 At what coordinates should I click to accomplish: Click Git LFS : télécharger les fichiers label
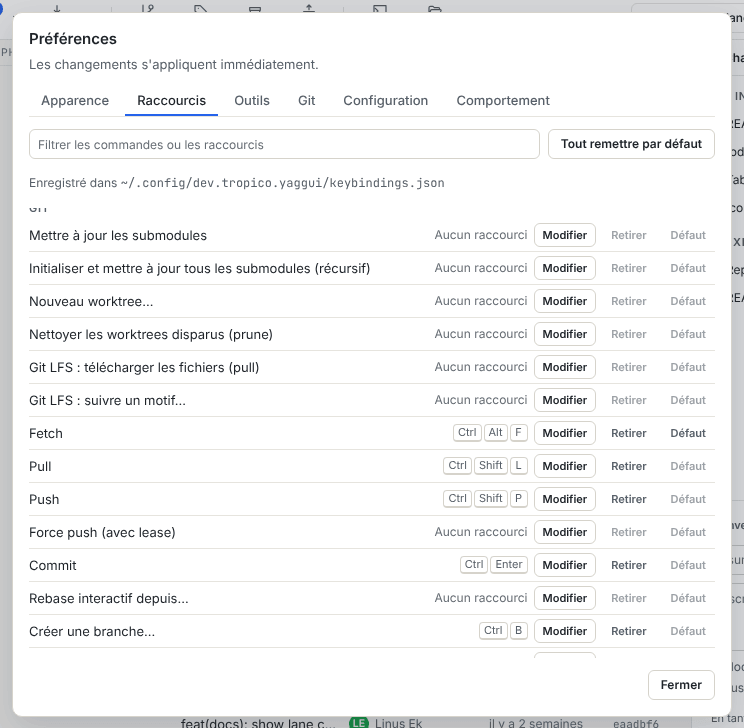pyautogui.click(x=144, y=368)
